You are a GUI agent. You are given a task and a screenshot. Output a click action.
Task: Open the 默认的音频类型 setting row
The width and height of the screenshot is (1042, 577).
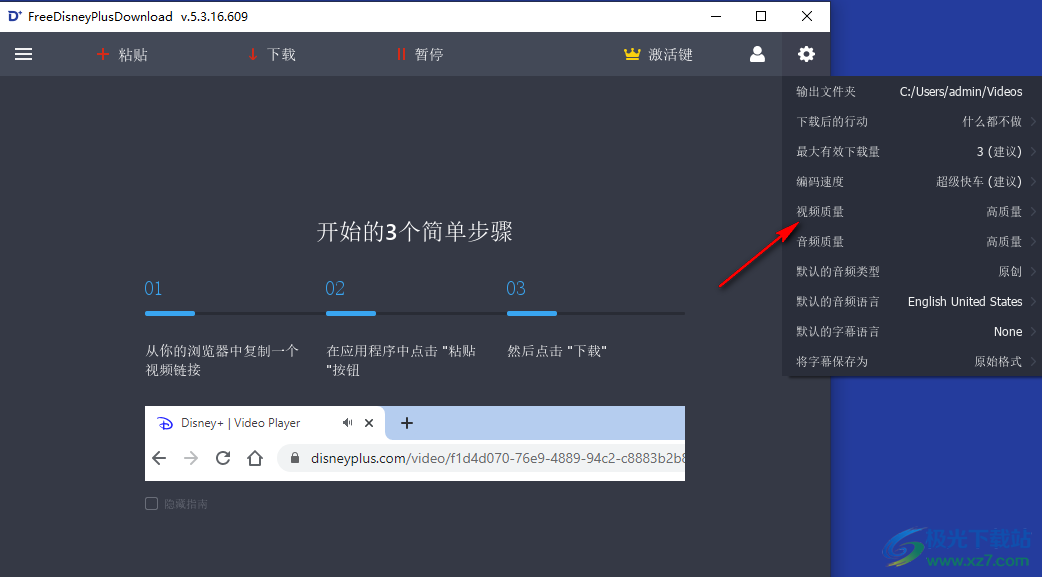pos(912,271)
